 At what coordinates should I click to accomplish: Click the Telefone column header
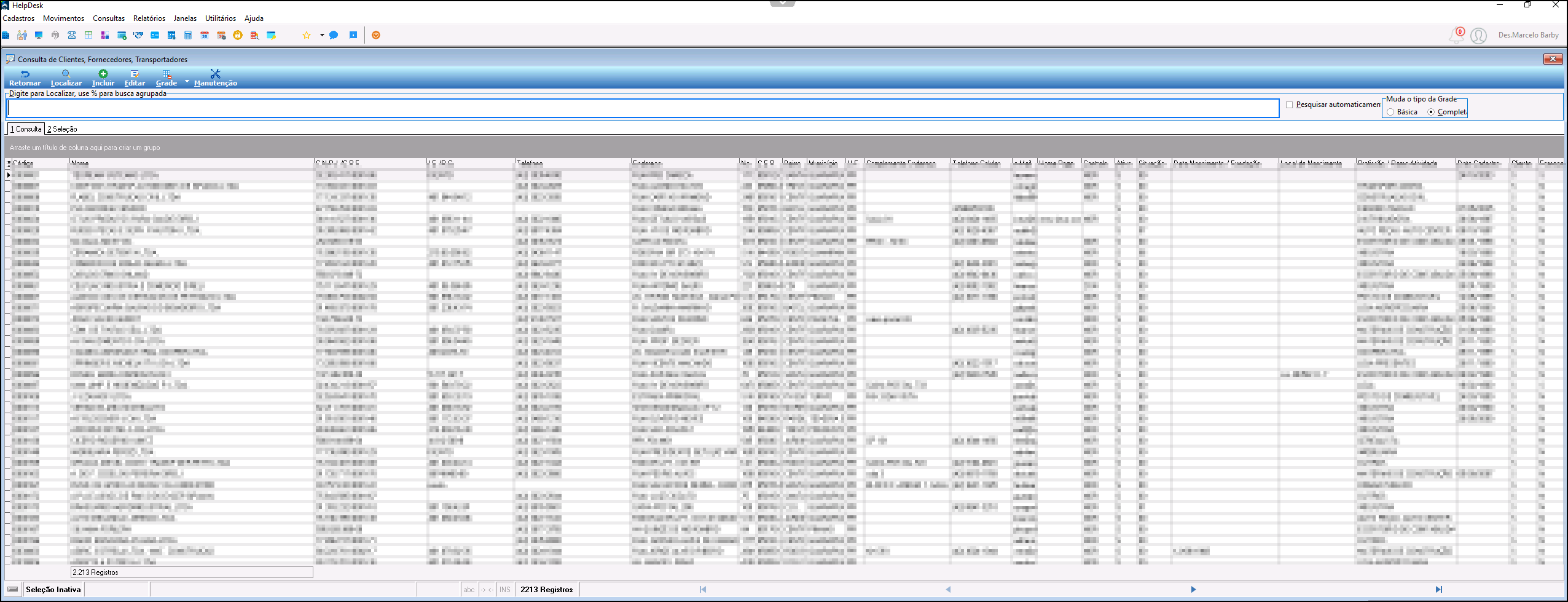pos(573,164)
